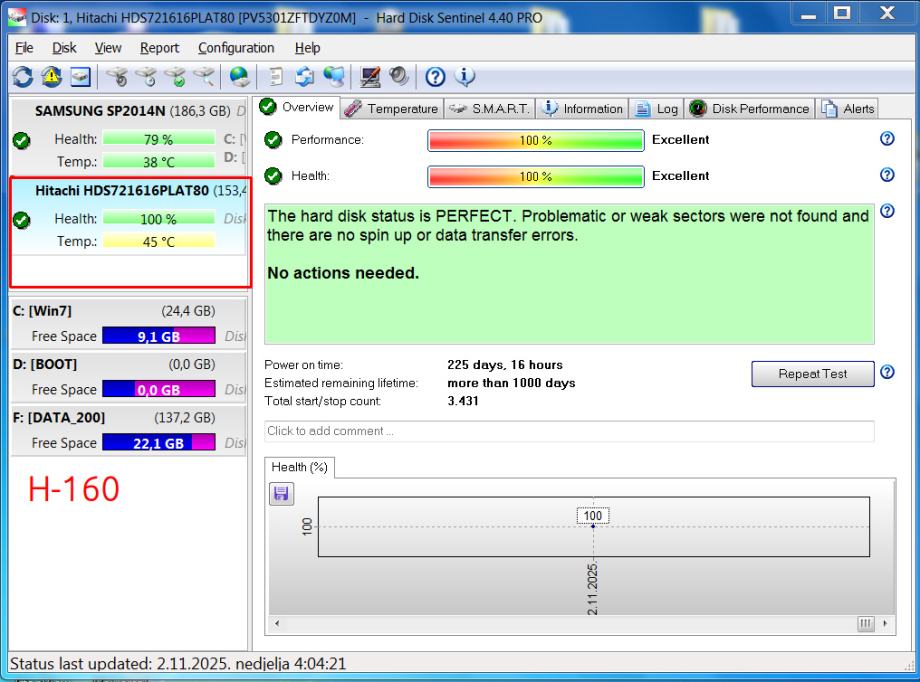Click green check status icon for Samsung disk
This screenshot has height=682, width=920.
point(22,140)
